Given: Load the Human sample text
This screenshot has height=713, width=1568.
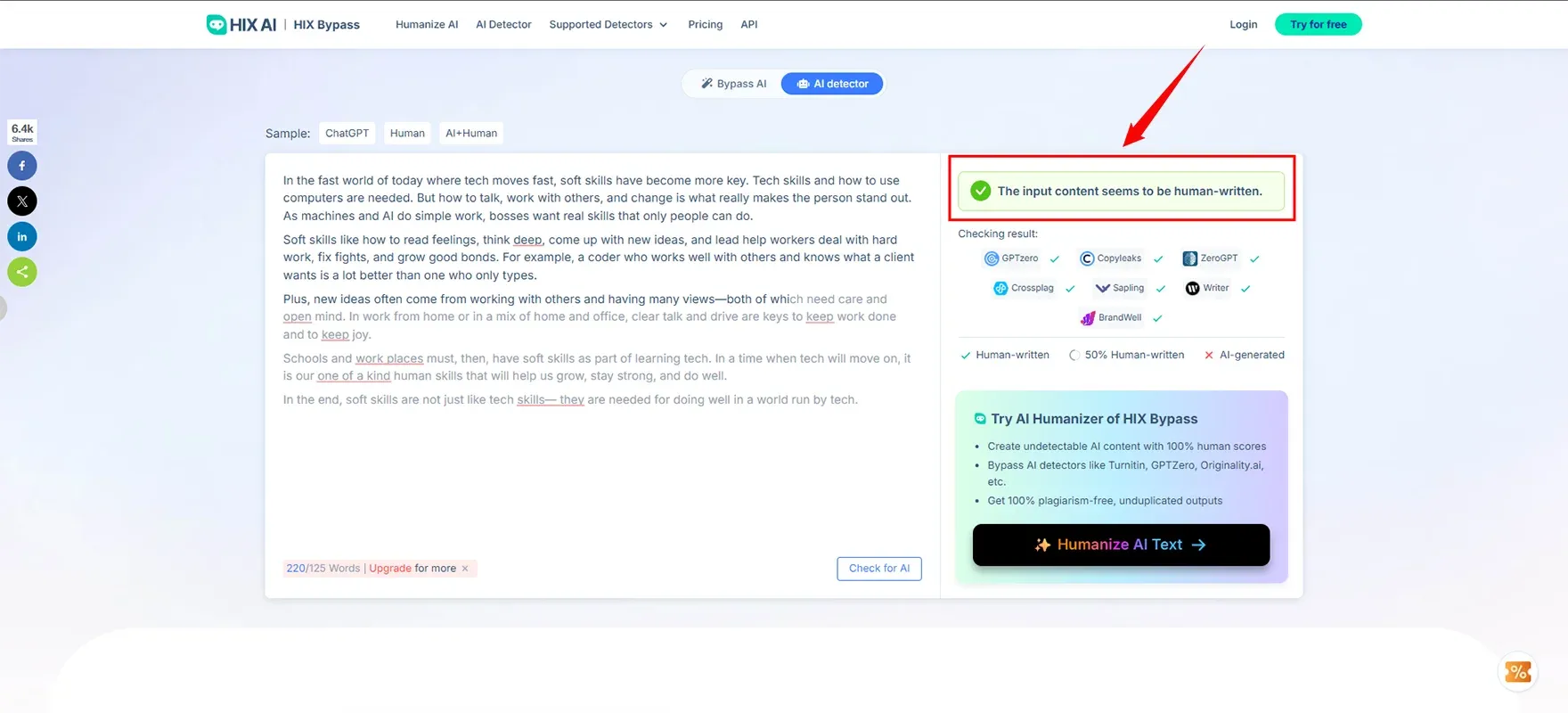Looking at the screenshot, I should coord(407,133).
